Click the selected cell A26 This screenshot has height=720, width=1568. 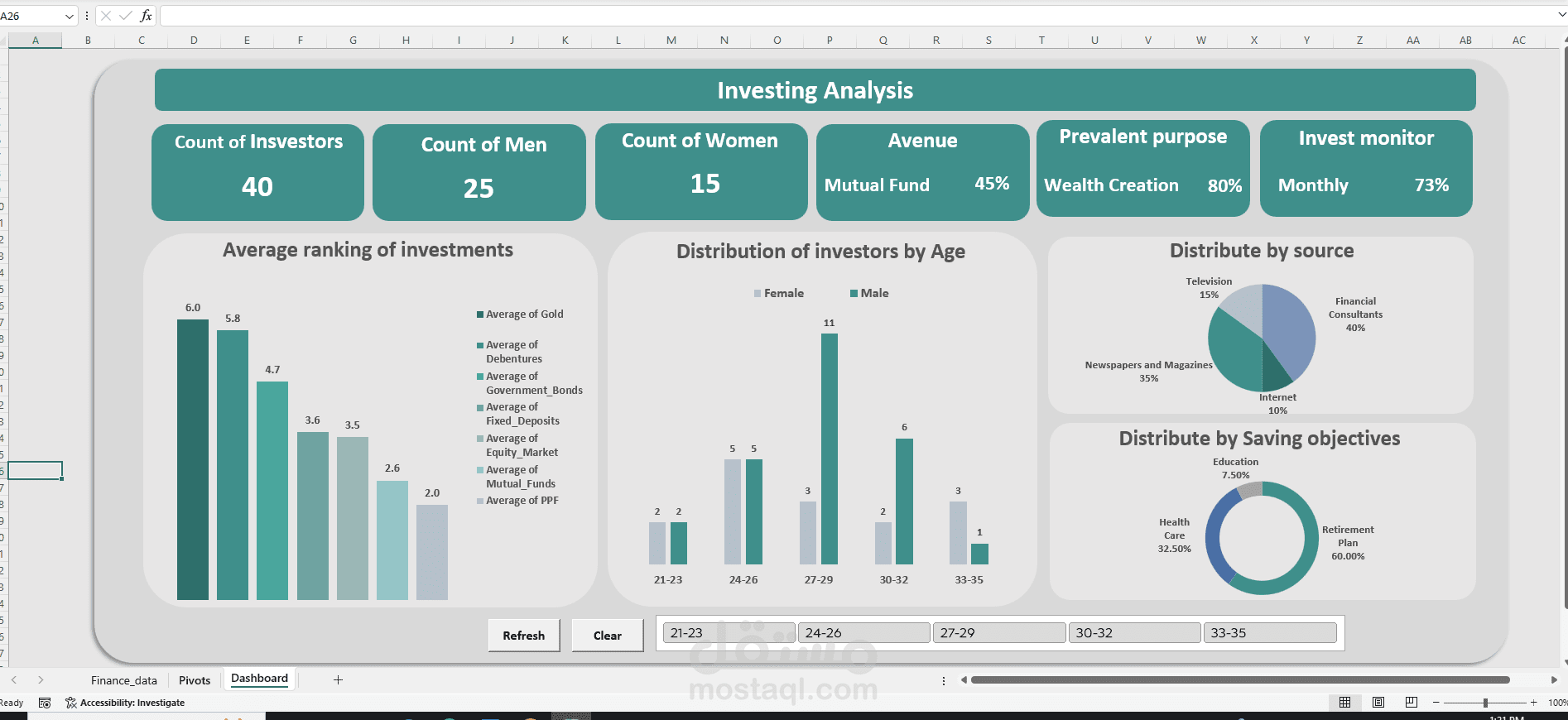(x=36, y=470)
